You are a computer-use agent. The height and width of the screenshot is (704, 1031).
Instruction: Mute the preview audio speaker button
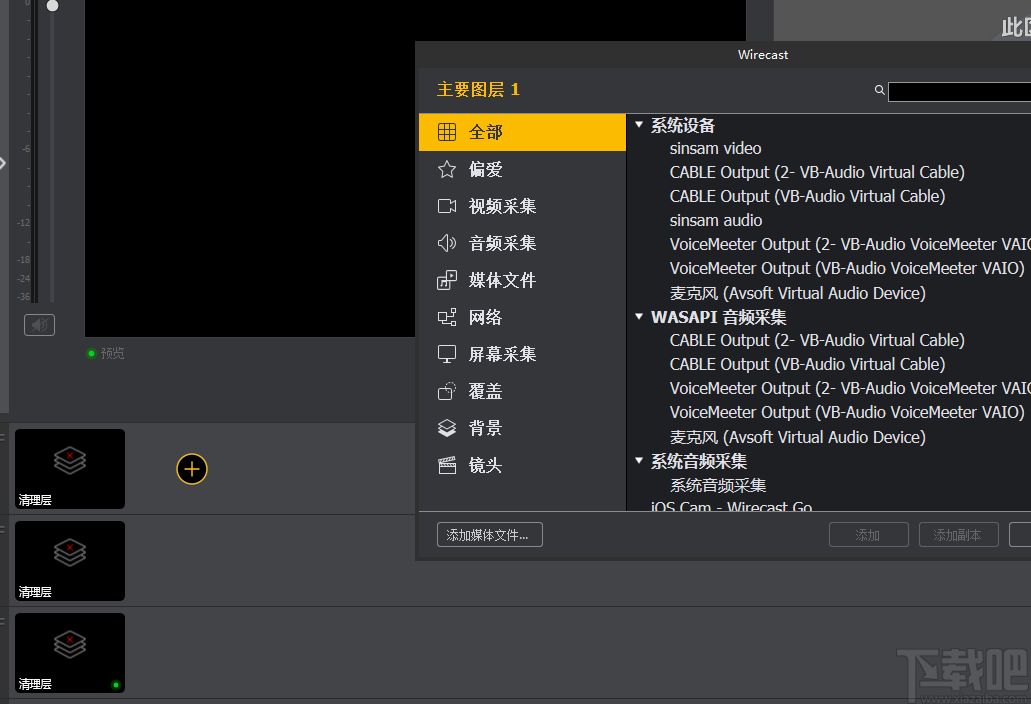(x=39, y=325)
